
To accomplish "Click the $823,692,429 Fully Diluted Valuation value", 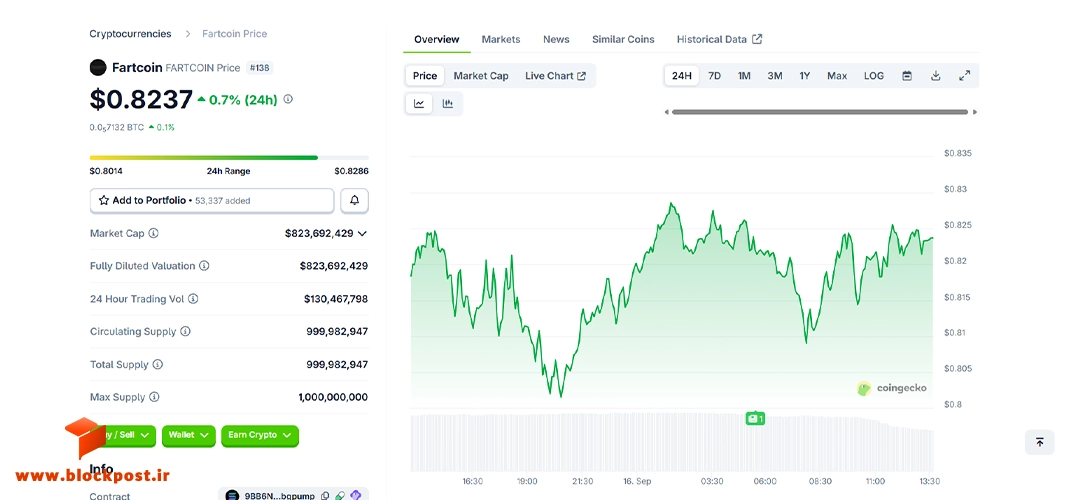I will click(334, 266).
